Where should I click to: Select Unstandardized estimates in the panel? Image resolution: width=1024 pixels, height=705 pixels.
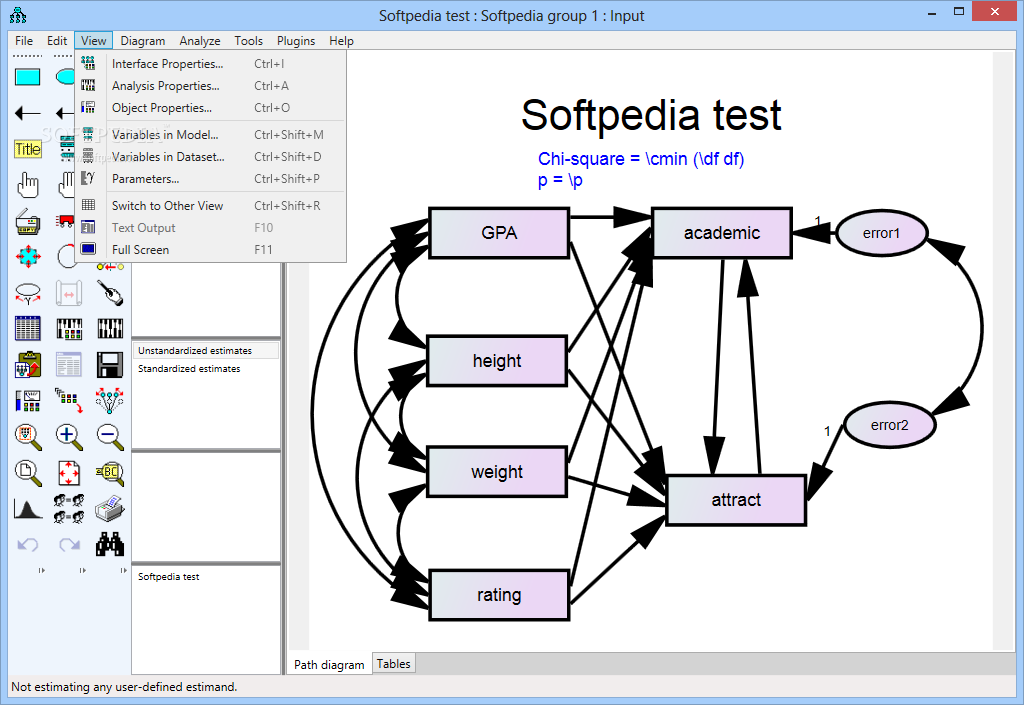coord(206,351)
